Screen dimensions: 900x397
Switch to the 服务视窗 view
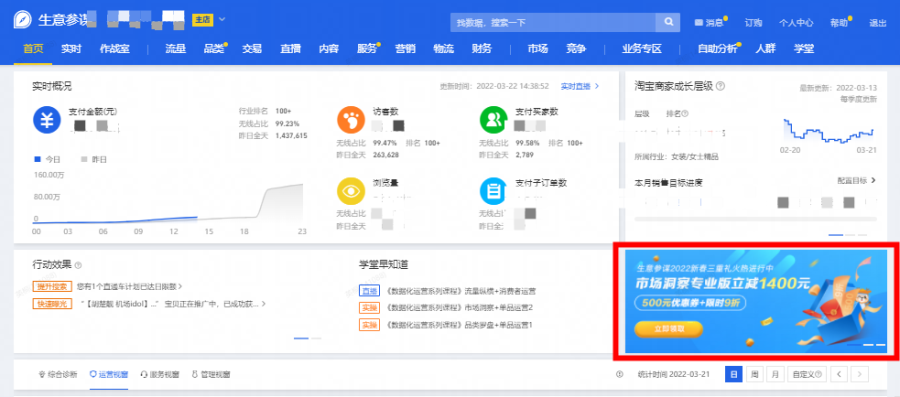160,375
